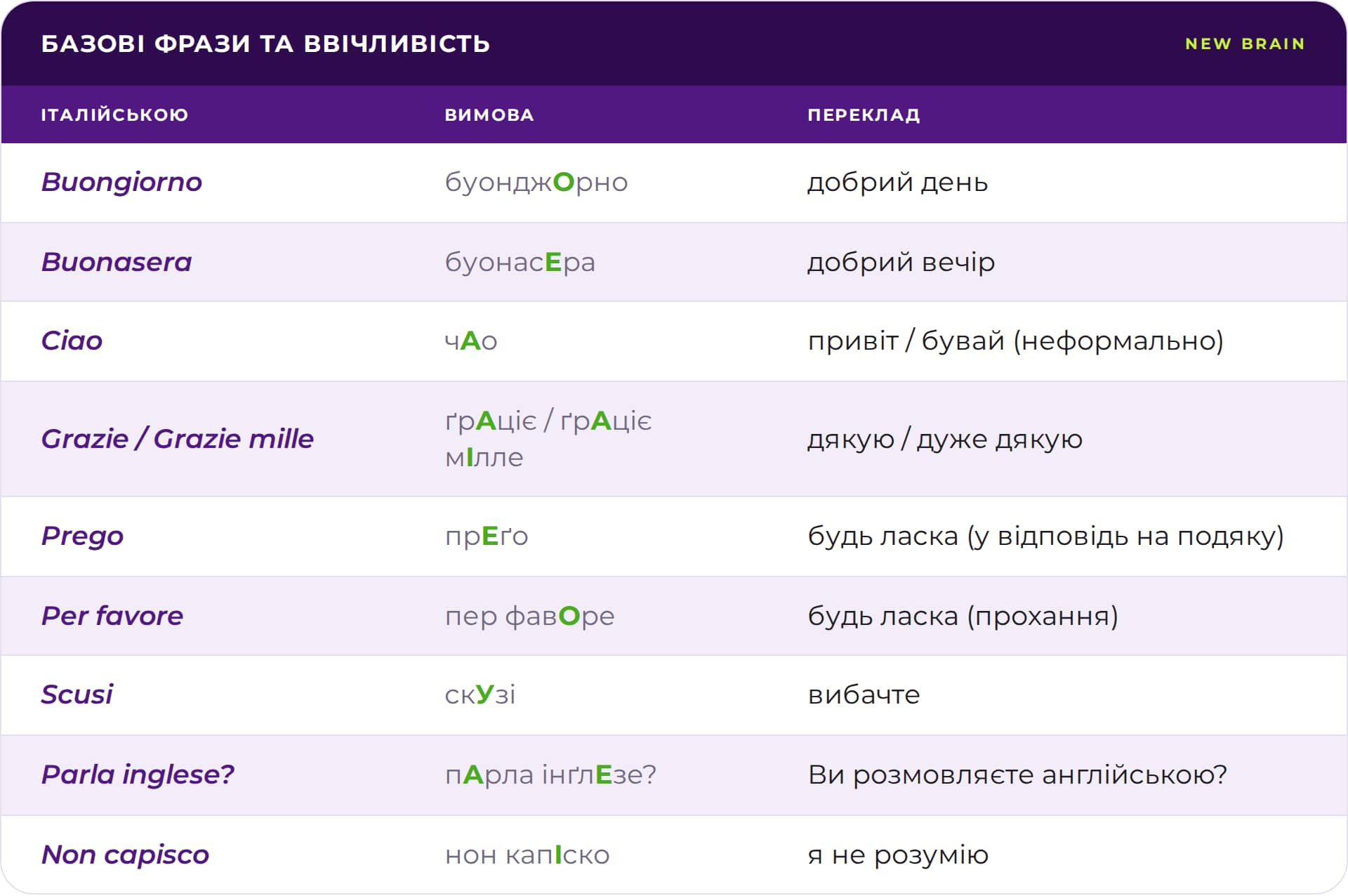Viewport: 1348px width, 896px height.
Task: Select the phrase 'Buongiorno'
Action: tap(121, 182)
